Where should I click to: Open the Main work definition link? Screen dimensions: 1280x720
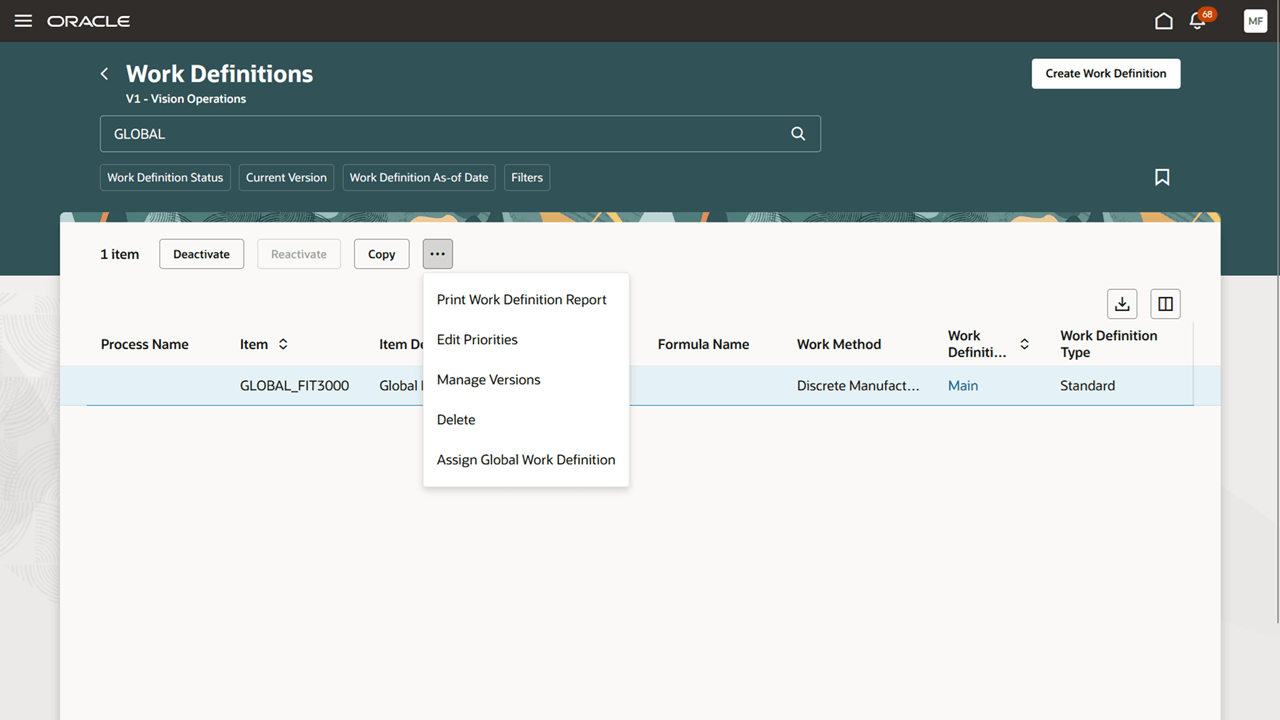pyautogui.click(x=963, y=386)
